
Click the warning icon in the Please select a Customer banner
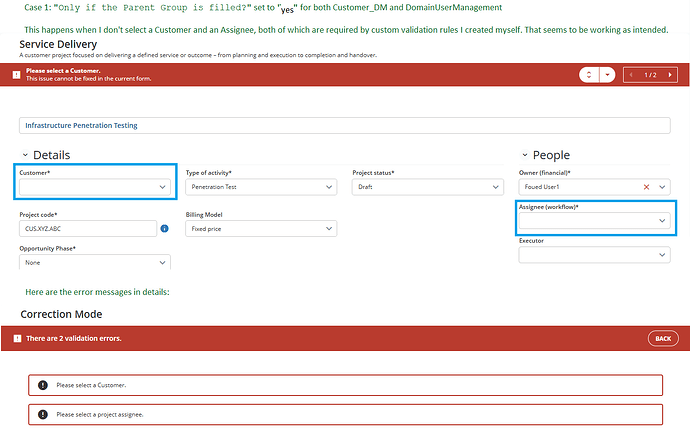(16, 75)
